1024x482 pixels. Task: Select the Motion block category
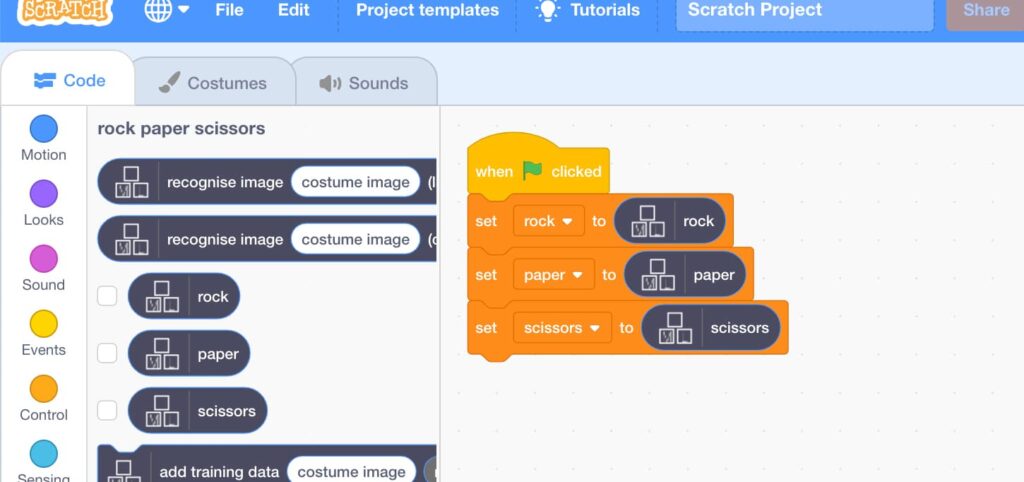click(44, 138)
